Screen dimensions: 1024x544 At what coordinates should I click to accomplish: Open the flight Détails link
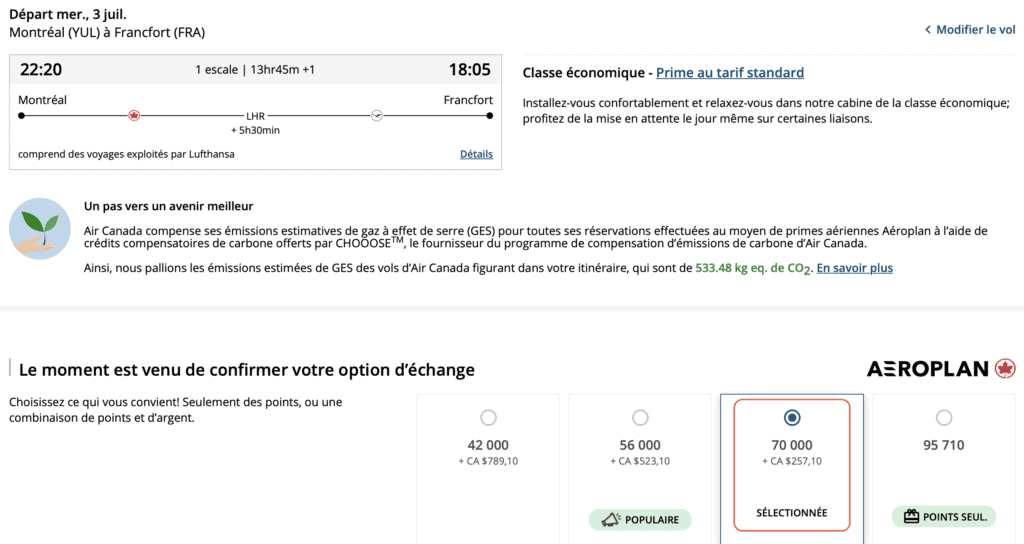(476, 154)
